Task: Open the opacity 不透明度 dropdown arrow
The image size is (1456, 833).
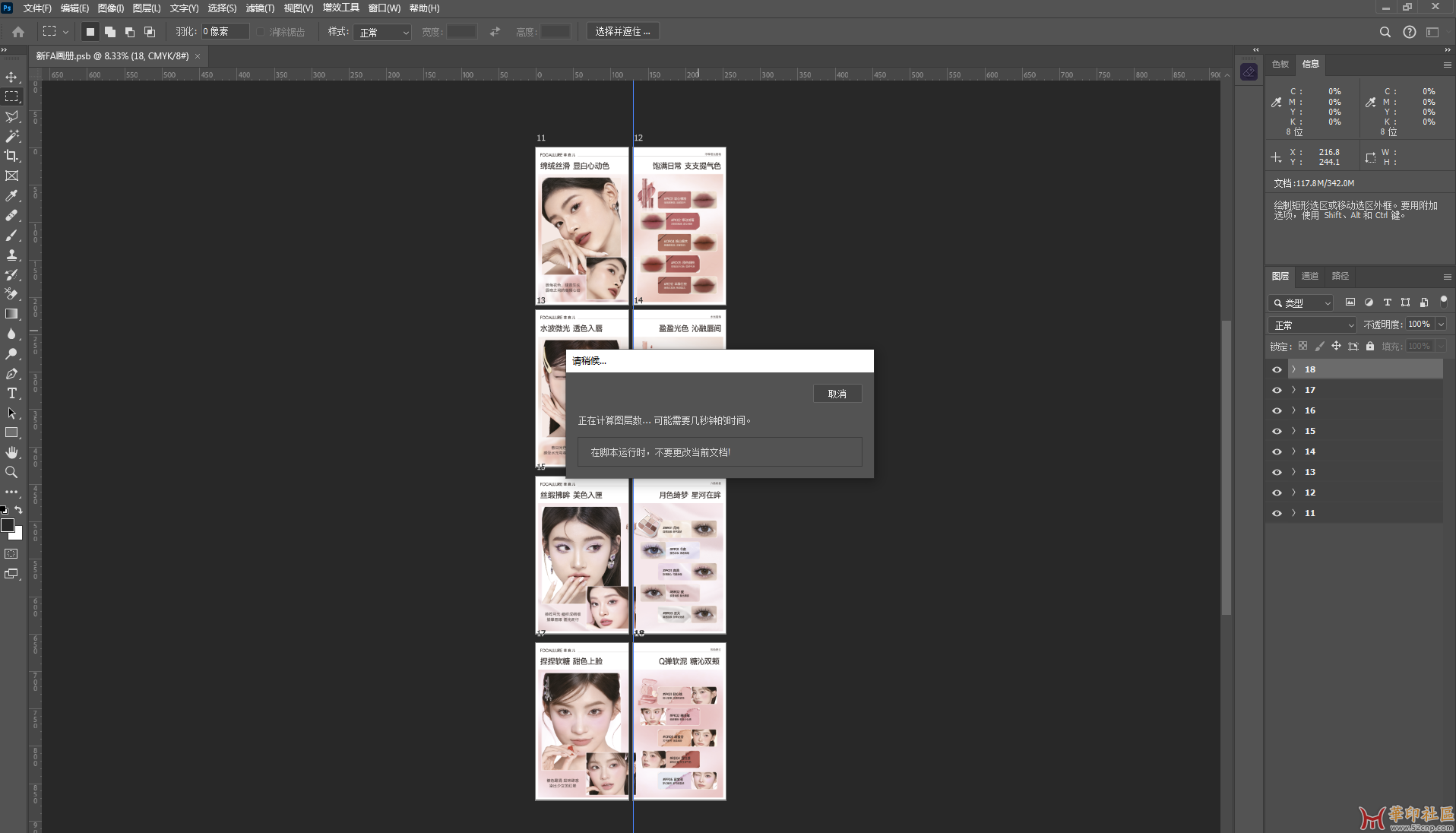Action: 1440,325
